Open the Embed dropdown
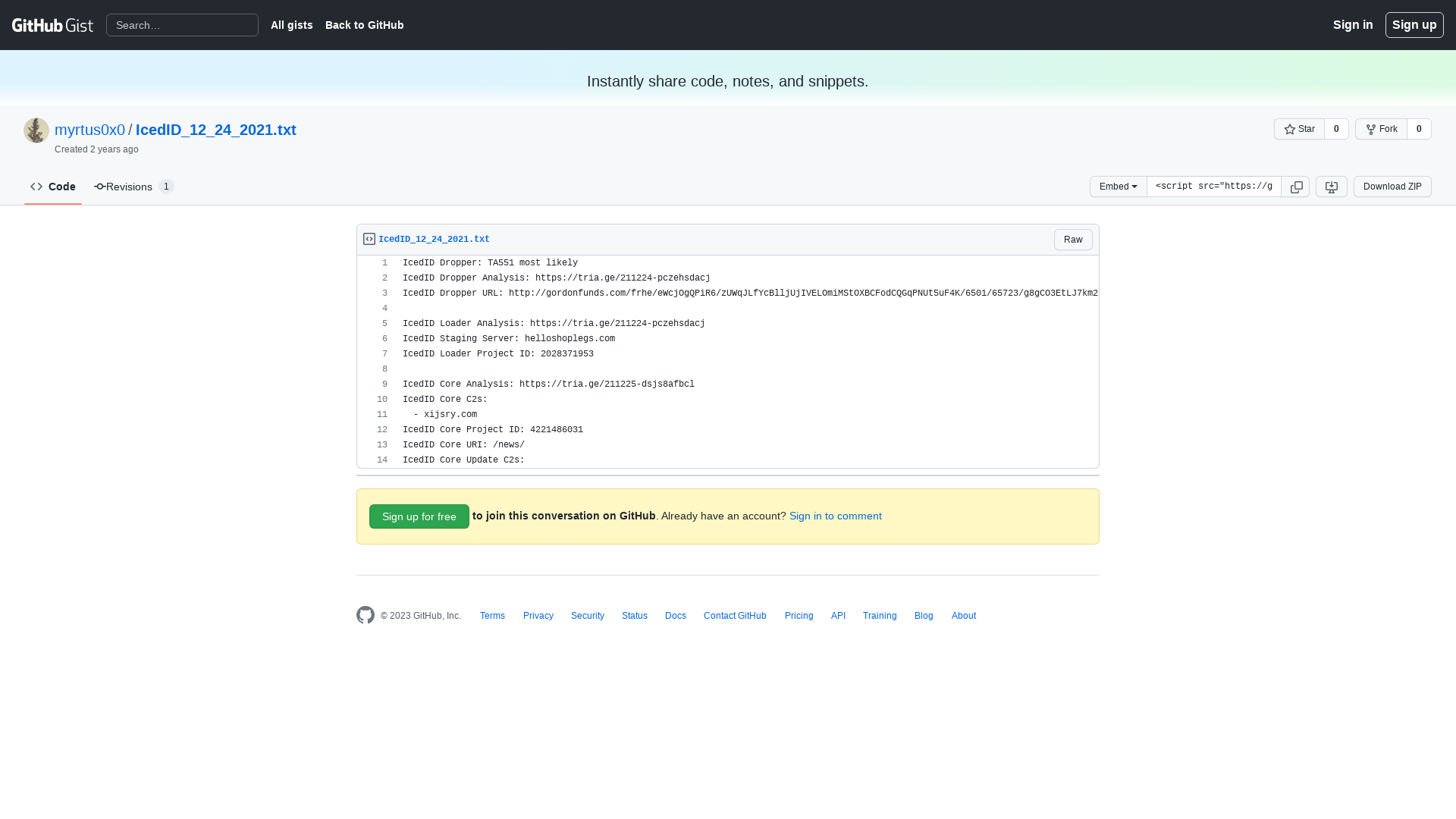Viewport: 1456px width, 819px height. point(1119,187)
